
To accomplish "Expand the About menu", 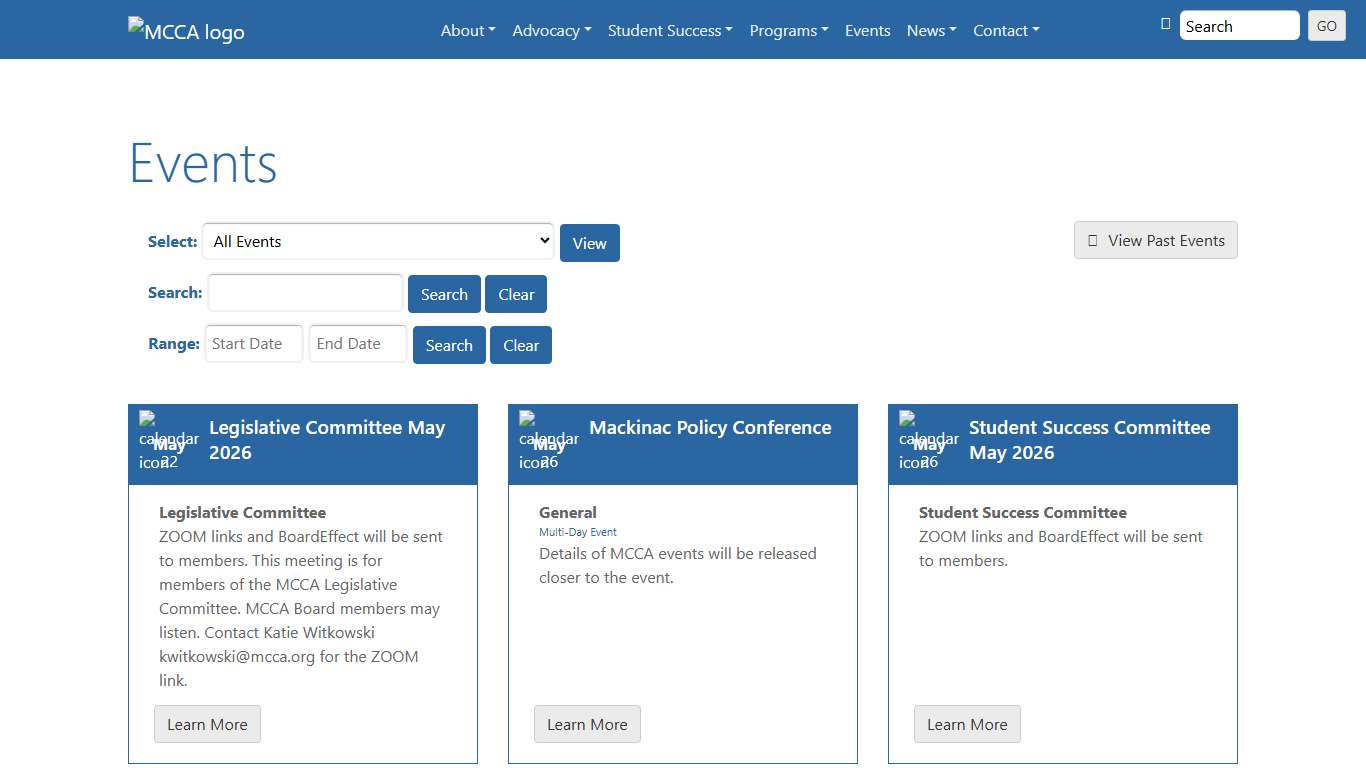I will [468, 30].
